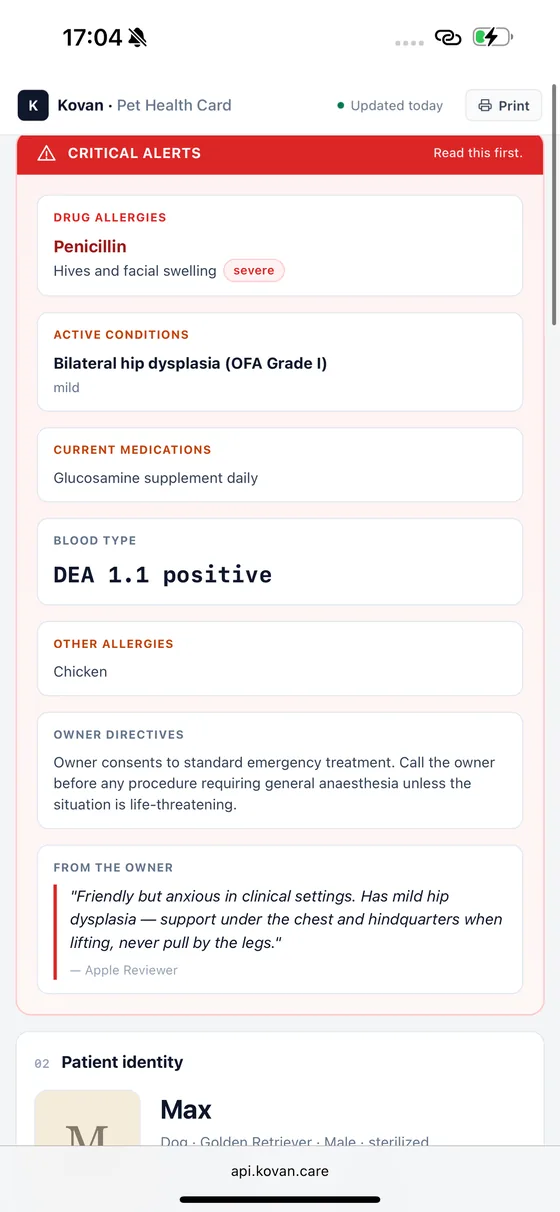
Task: Tap the Kovan Pet Health Card title
Action: (144, 105)
